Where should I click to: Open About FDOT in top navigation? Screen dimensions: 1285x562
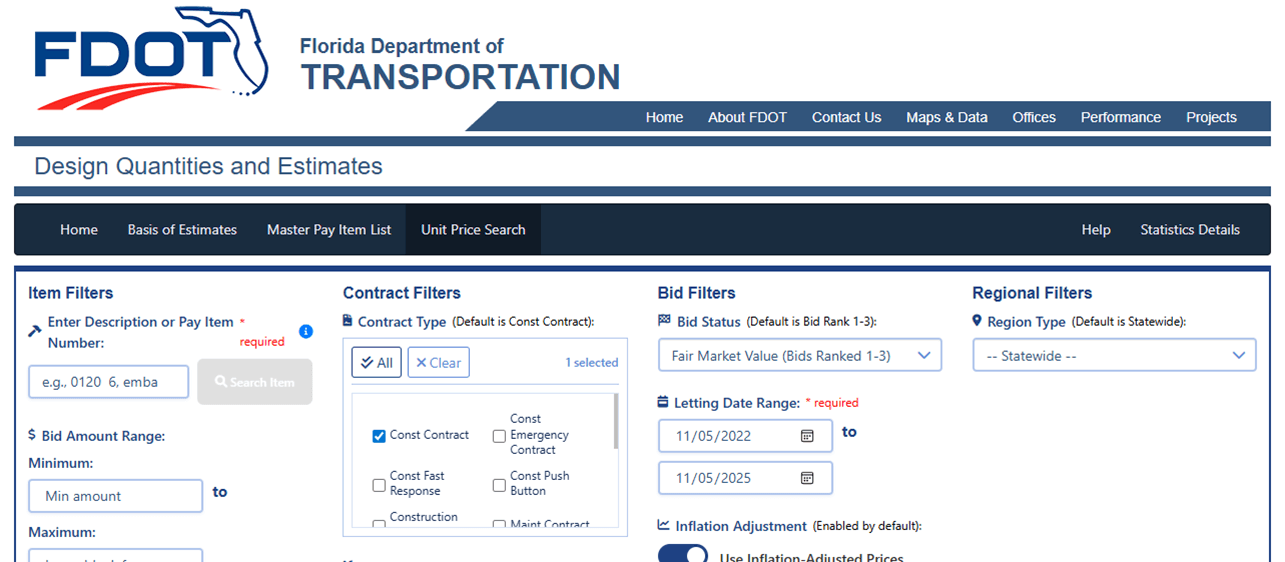coord(747,117)
